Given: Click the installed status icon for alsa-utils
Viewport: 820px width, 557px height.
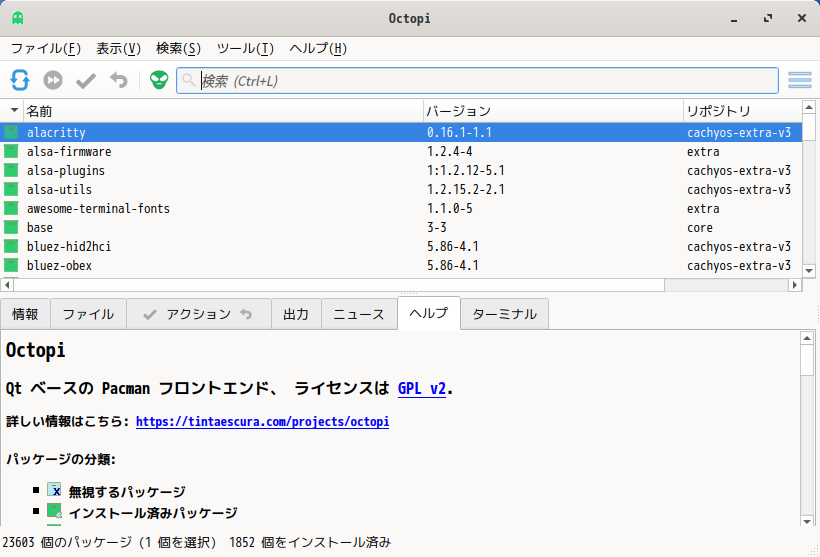Looking at the screenshot, I should pyautogui.click(x=11, y=189).
